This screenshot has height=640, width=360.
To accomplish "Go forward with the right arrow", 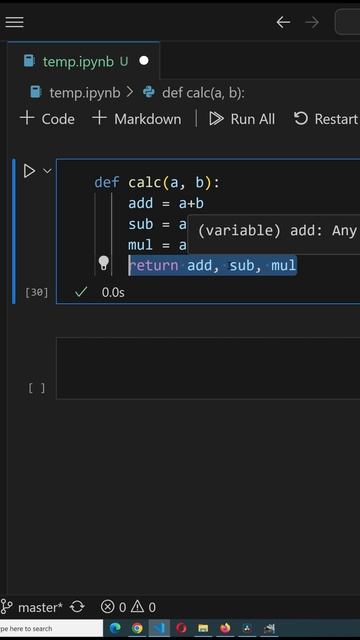I will [x=312, y=22].
